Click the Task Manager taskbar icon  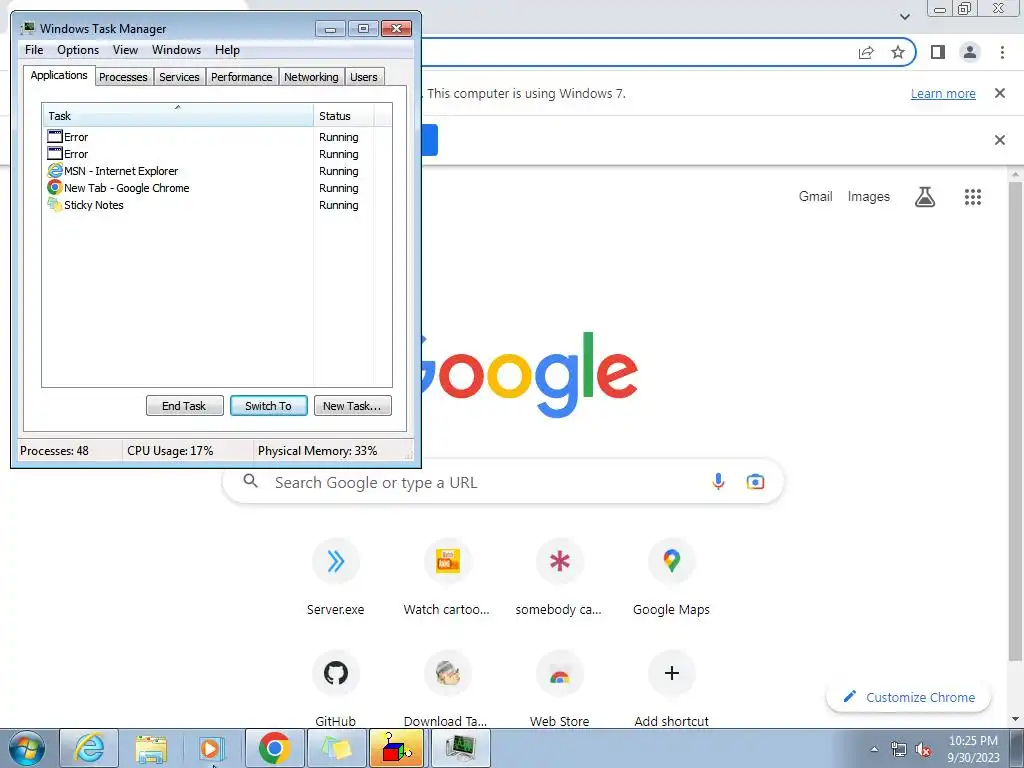point(461,748)
